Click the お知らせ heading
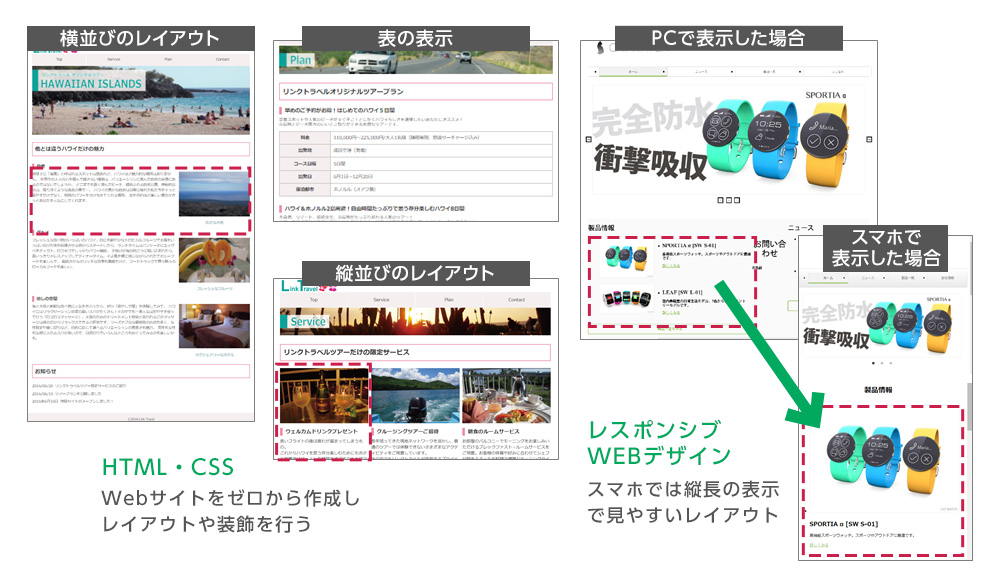The image size is (1000, 580). tap(141, 371)
